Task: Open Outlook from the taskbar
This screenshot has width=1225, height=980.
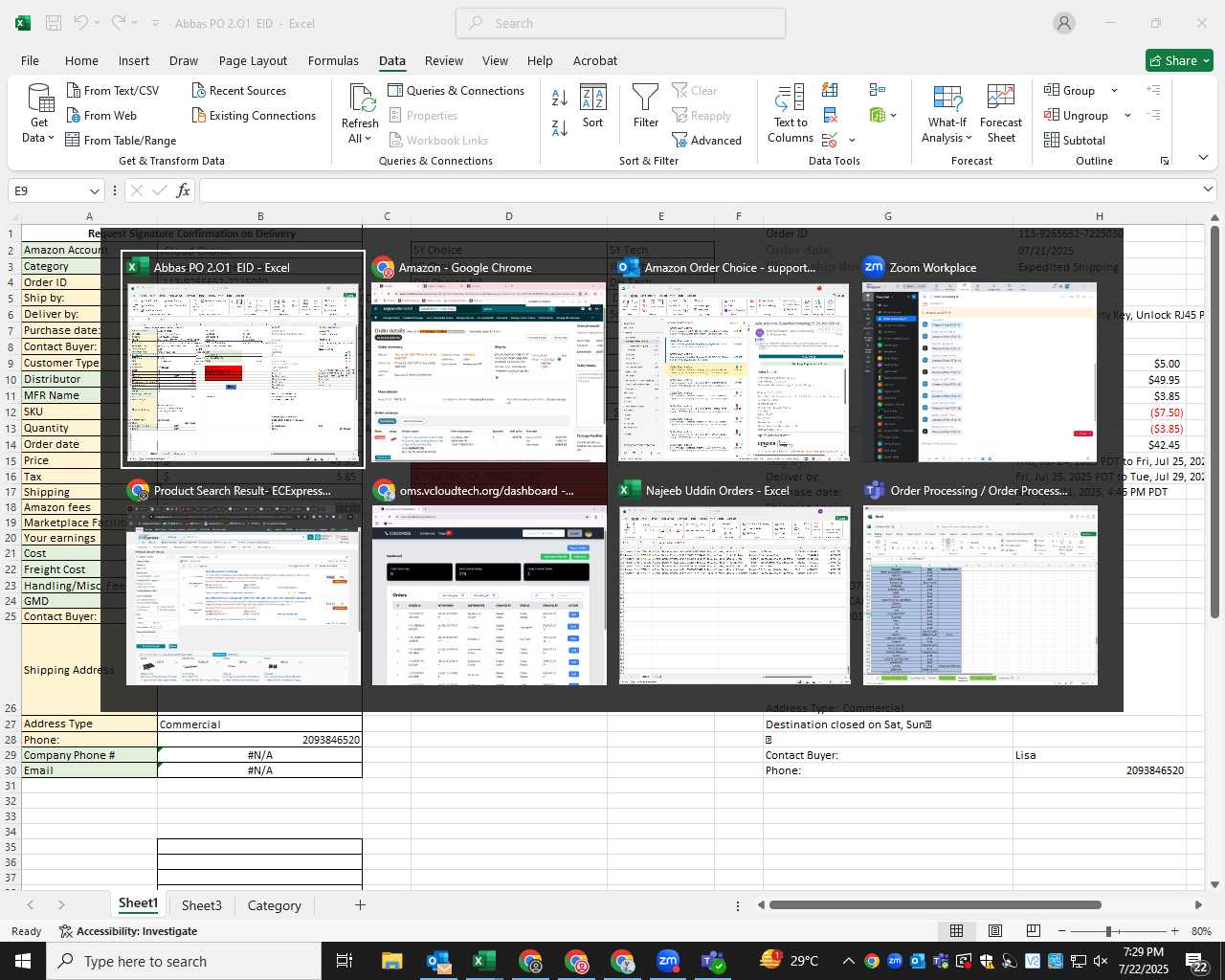Action: pyautogui.click(x=438, y=961)
